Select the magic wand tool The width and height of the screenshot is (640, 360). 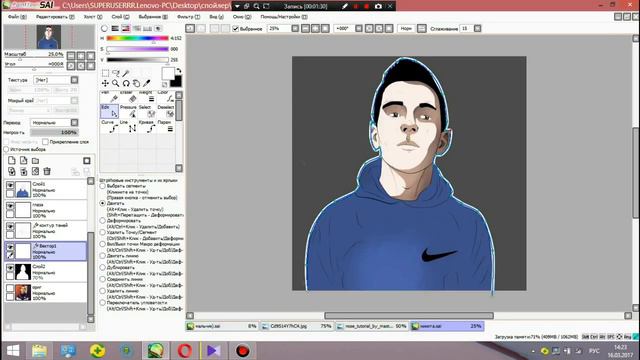(x=126, y=73)
